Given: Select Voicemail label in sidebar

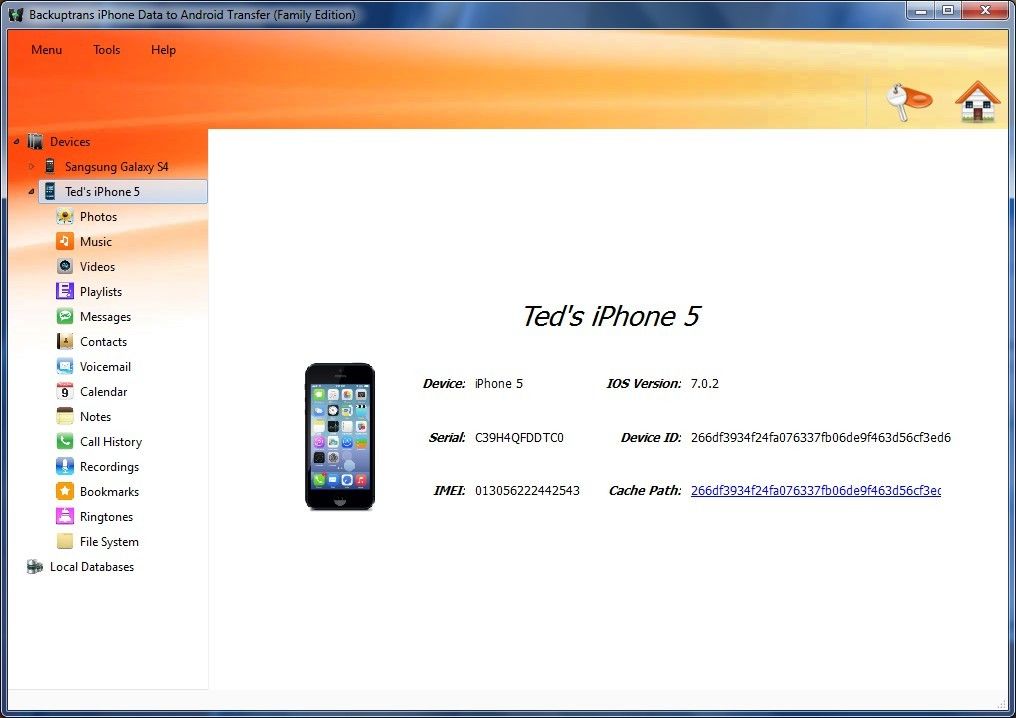Looking at the screenshot, I should (106, 367).
